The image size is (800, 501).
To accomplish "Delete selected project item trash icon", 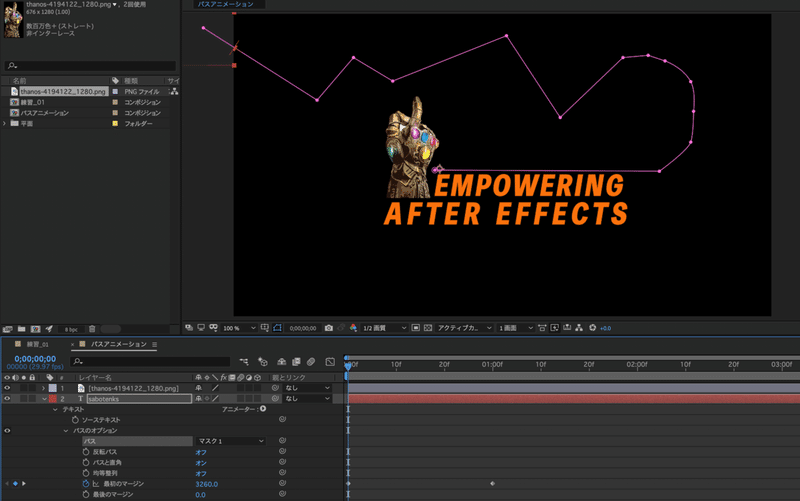I will click(92, 329).
